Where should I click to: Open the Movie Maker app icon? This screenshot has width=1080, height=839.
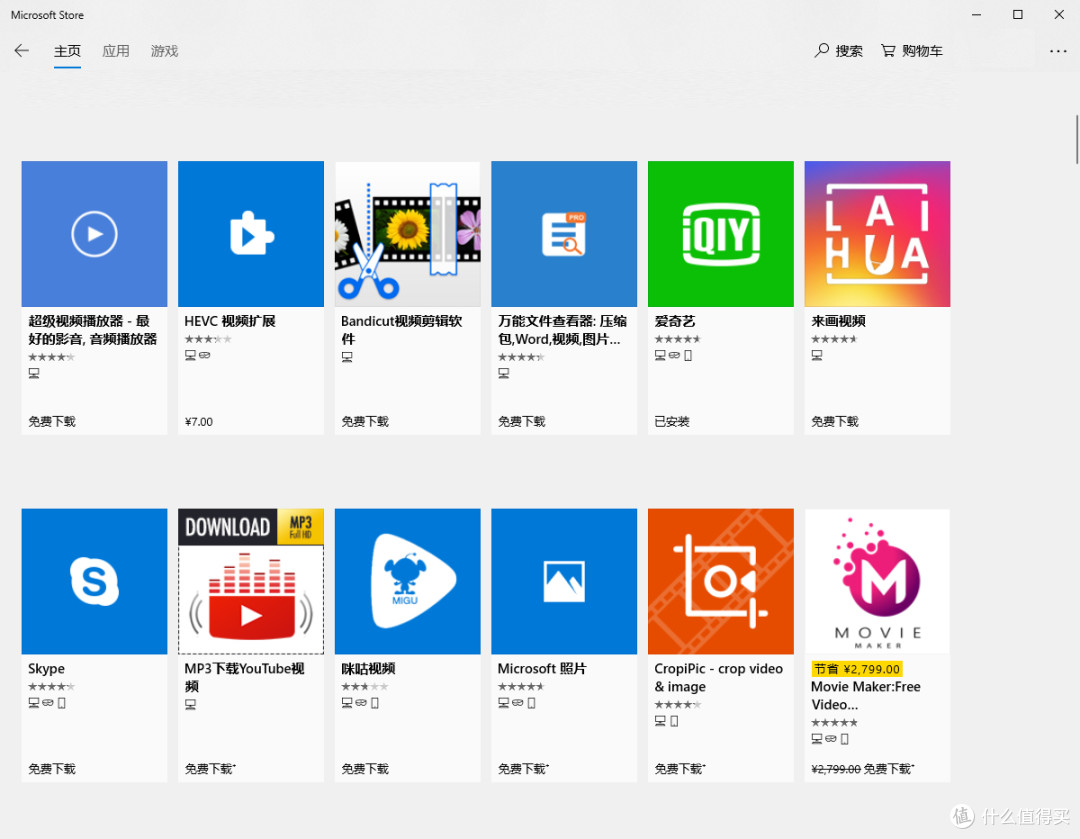pyautogui.click(x=878, y=581)
